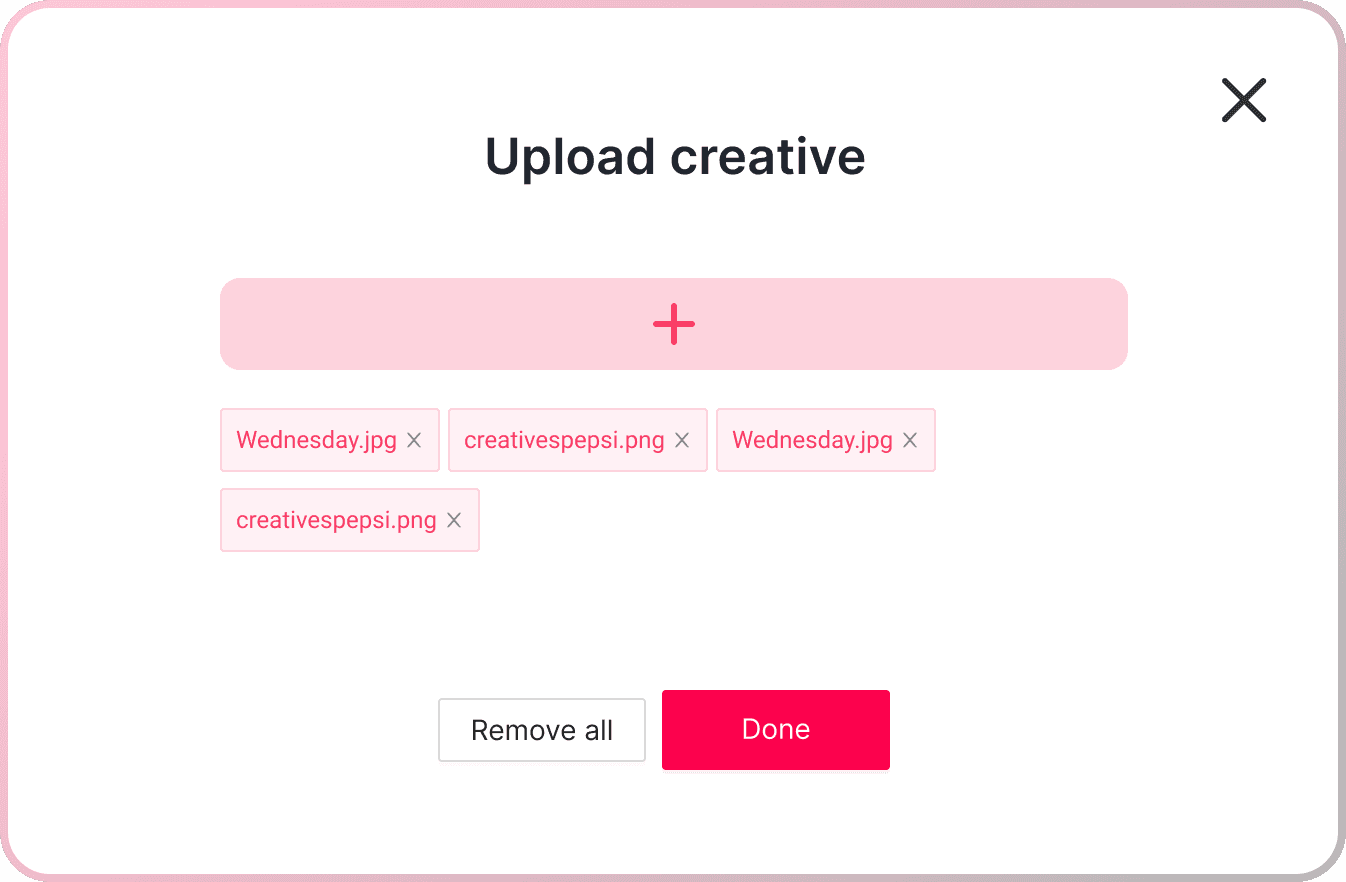The height and width of the screenshot is (882, 1346).
Task: Click the word "creative" in the dialog title
Action: pos(767,157)
